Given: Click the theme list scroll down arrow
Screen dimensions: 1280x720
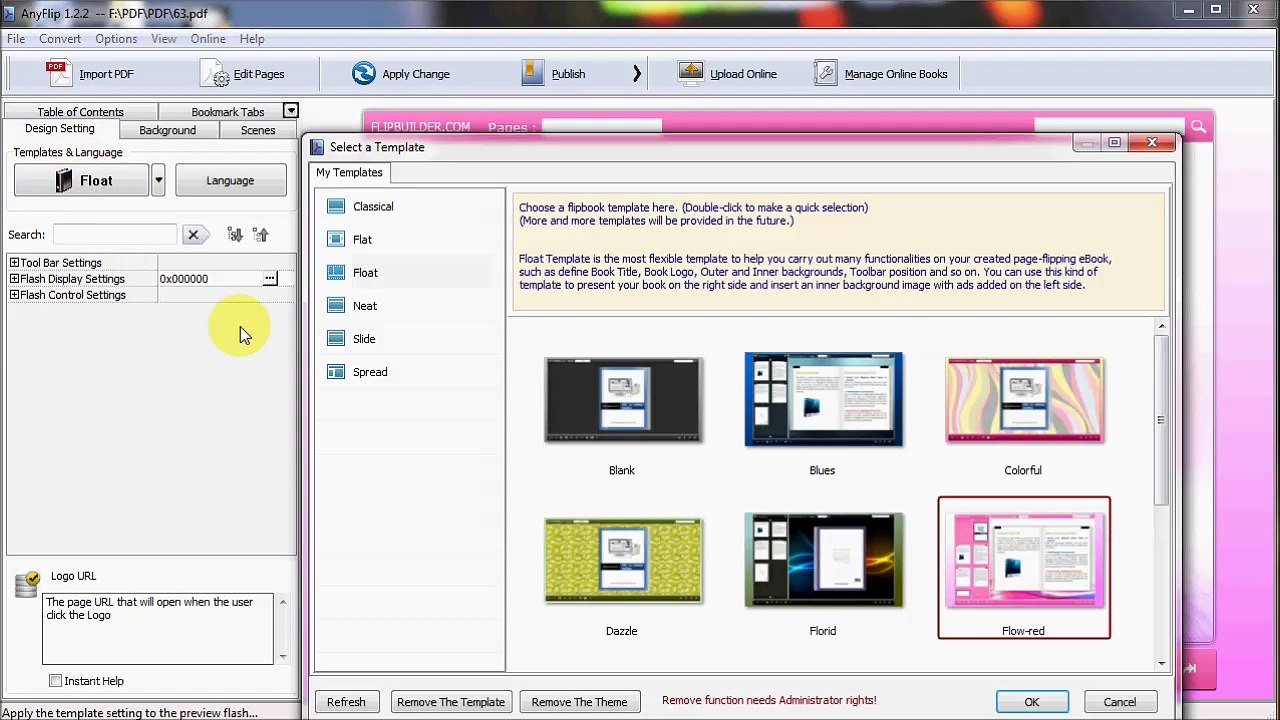Looking at the screenshot, I should tap(1161, 664).
